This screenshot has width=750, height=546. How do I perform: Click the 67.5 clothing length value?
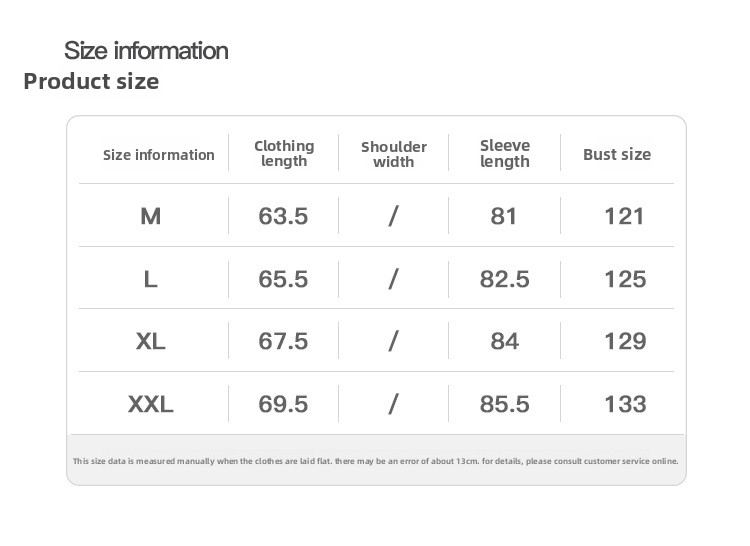[x=283, y=341]
